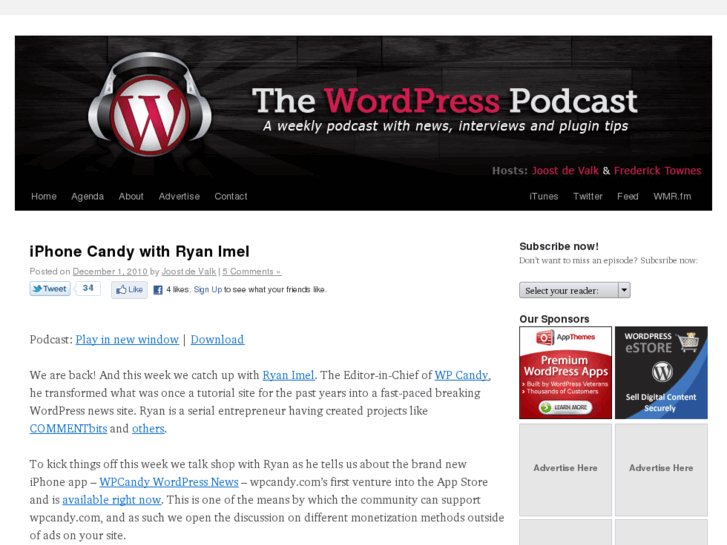Open the WPCandy WordPress News link

(x=169, y=482)
